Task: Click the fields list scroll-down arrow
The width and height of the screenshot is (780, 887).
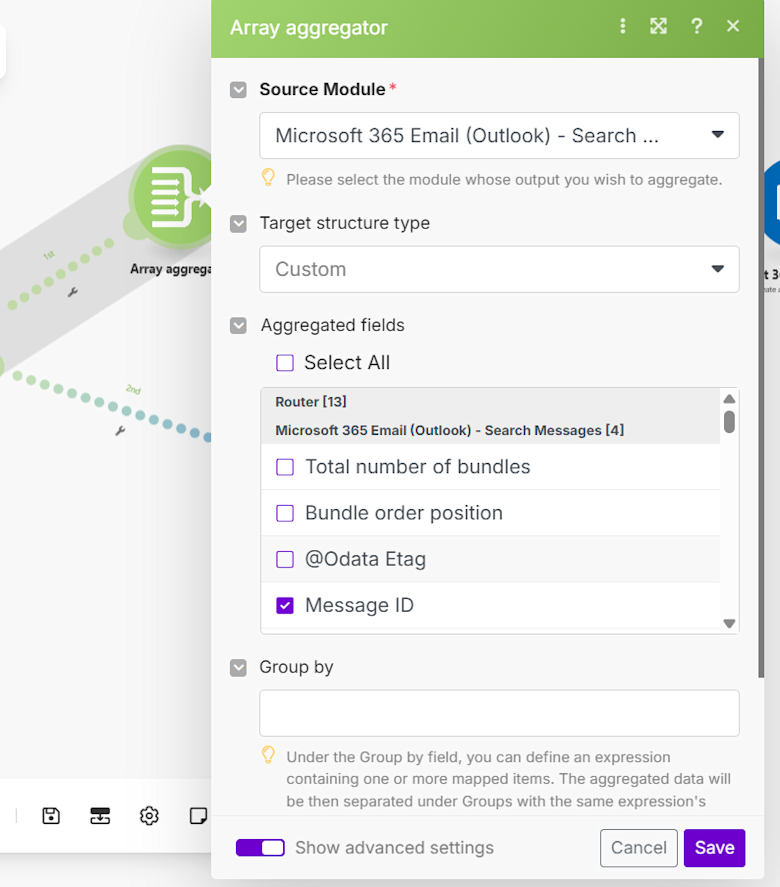Action: tap(729, 623)
